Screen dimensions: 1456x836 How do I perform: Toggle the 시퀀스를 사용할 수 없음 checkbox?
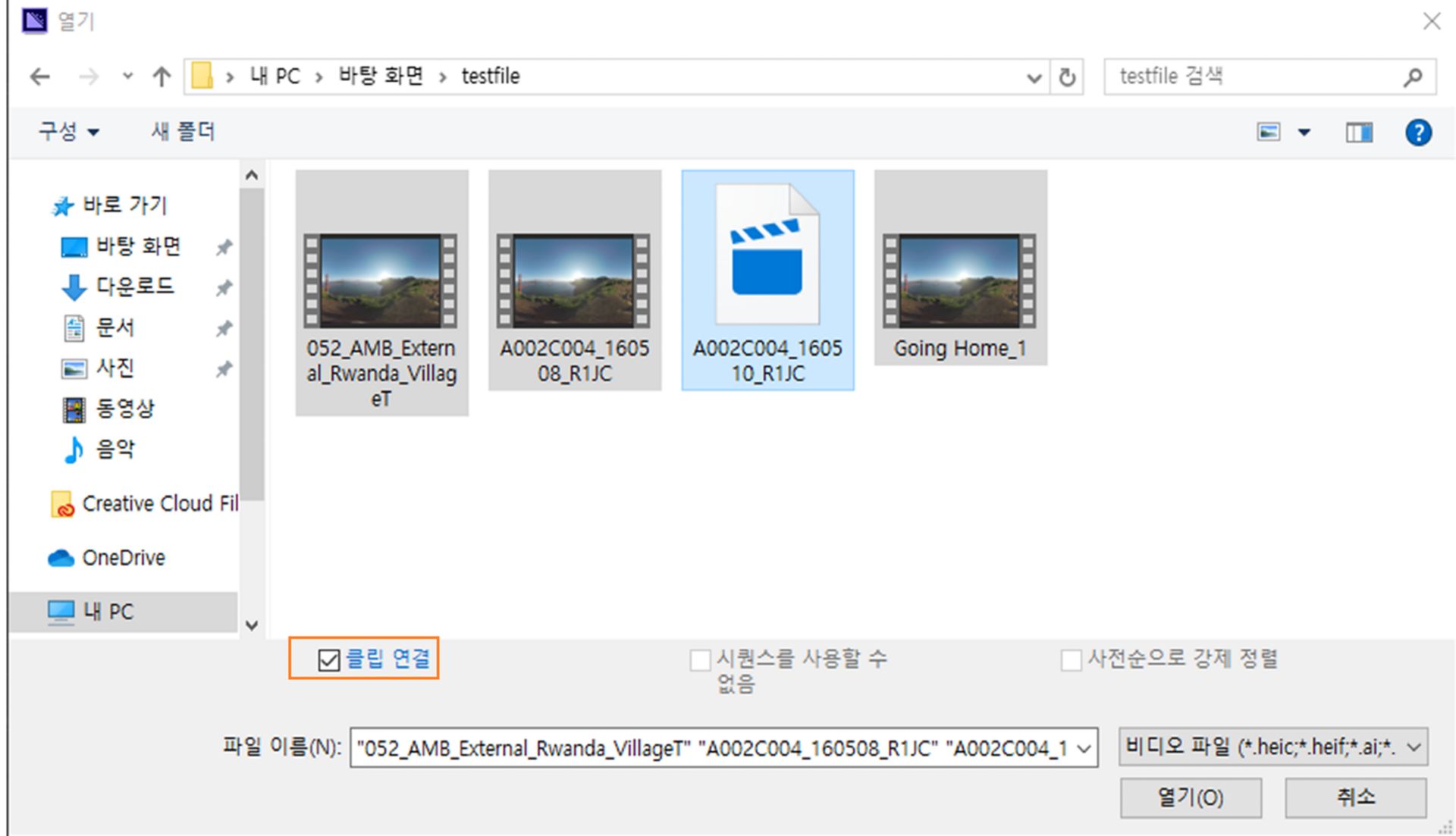tap(699, 660)
